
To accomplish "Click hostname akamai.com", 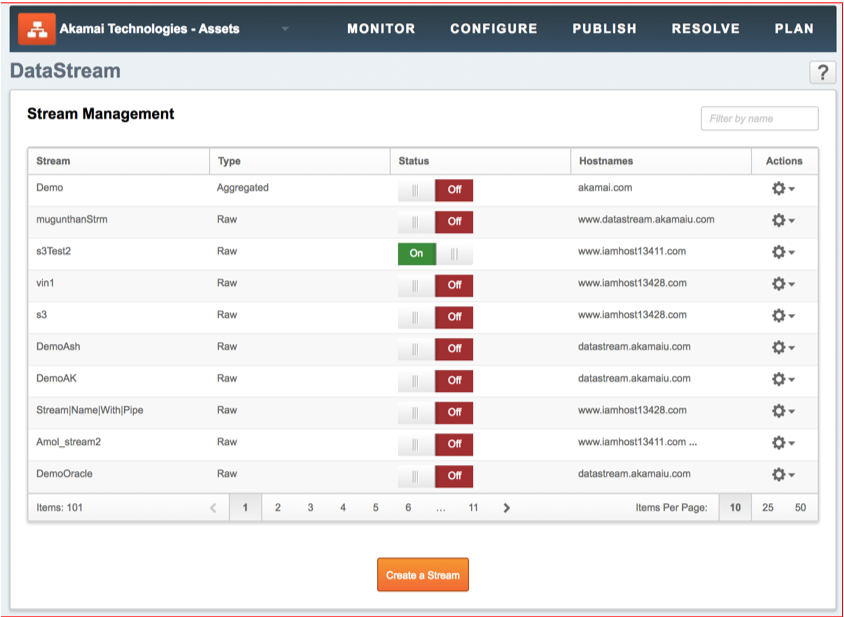I will [x=605, y=188].
